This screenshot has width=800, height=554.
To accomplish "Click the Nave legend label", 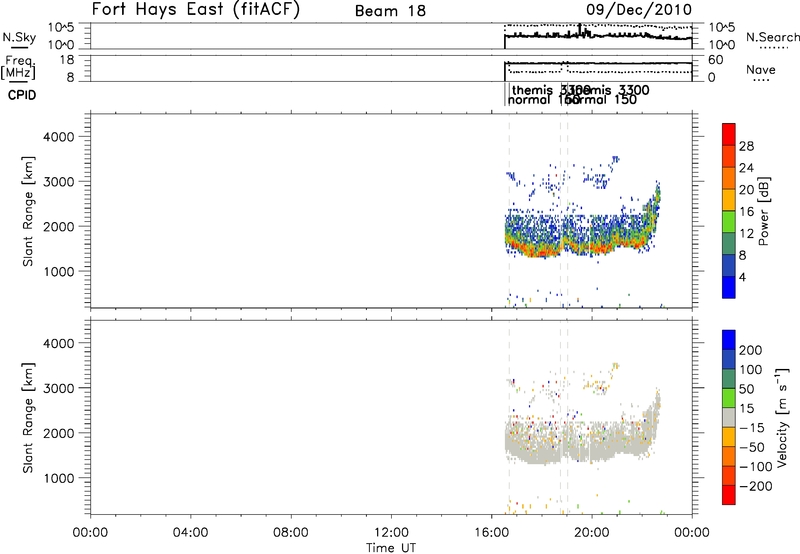I will (760, 70).
